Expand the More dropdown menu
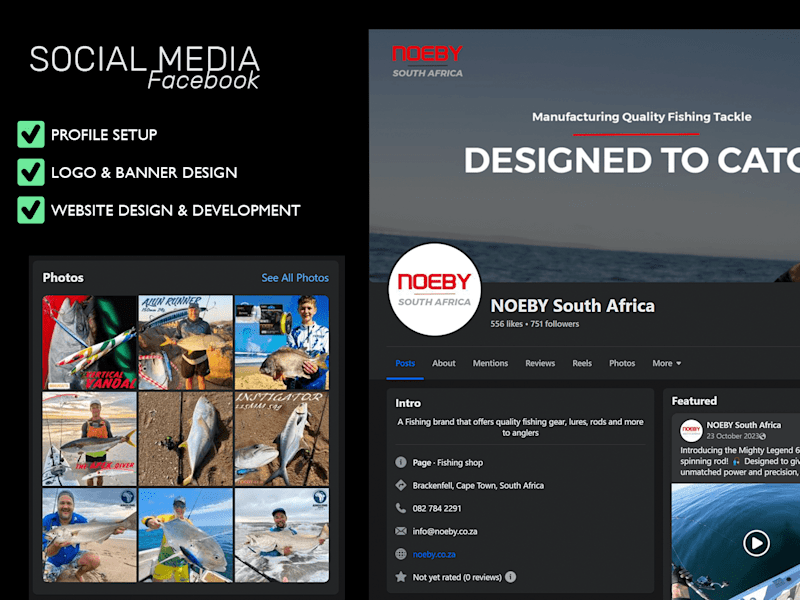The height and width of the screenshot is (600, 800). pos(666,363)
